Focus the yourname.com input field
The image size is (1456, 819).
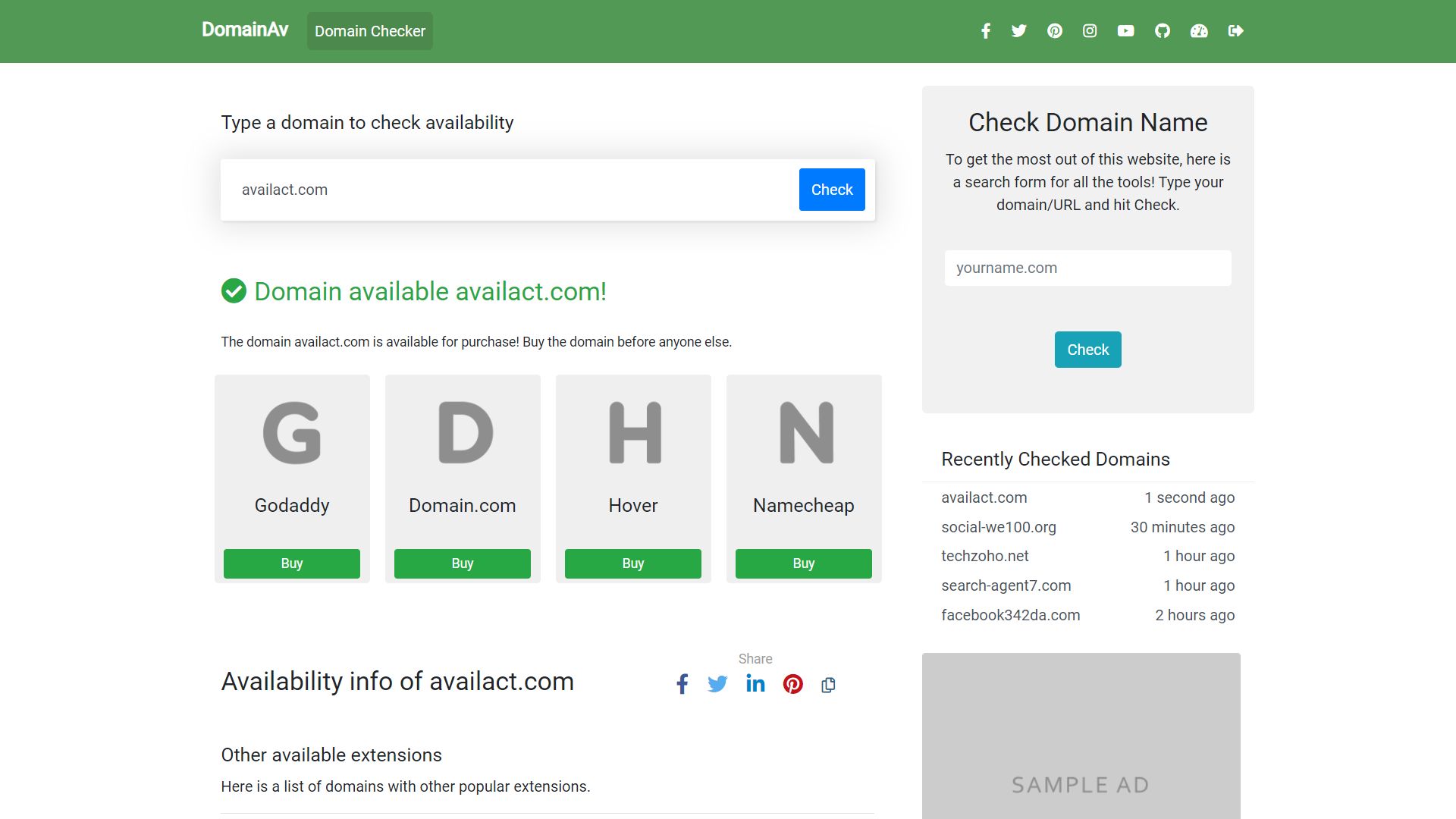click(x=1087, y=268)
